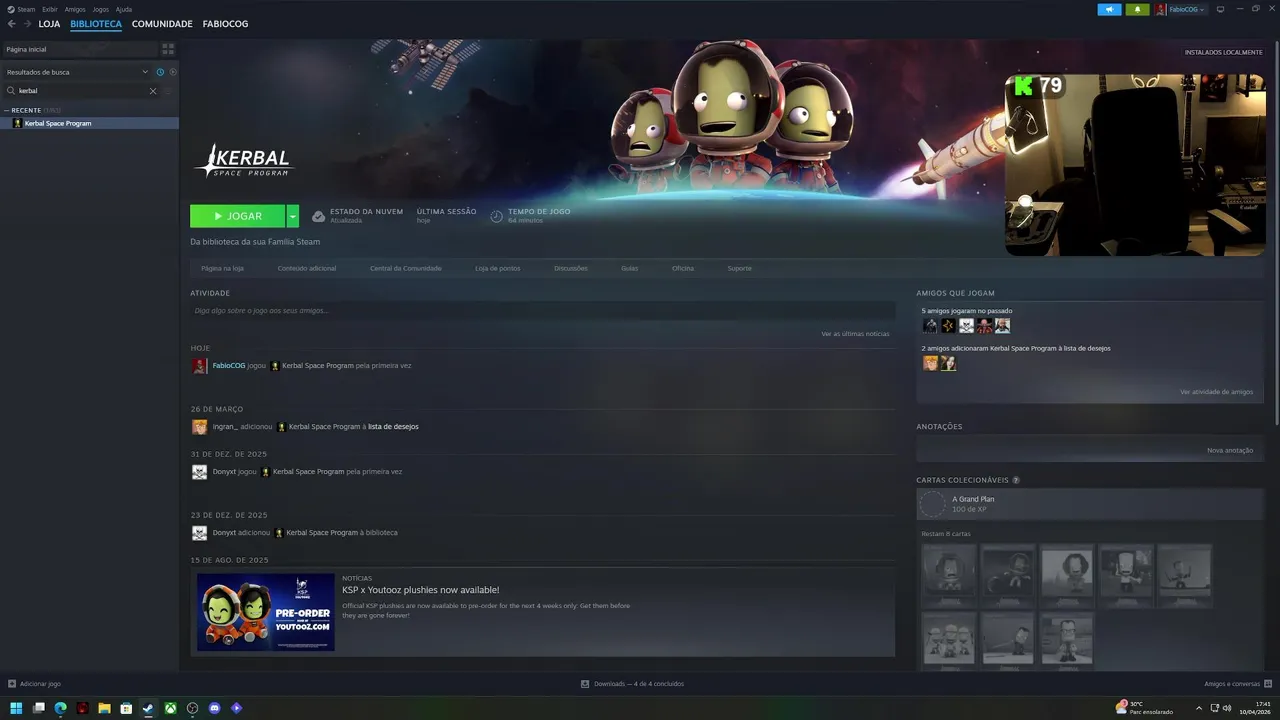
Task: Click lista de desejos link
Action: [393, 427]
